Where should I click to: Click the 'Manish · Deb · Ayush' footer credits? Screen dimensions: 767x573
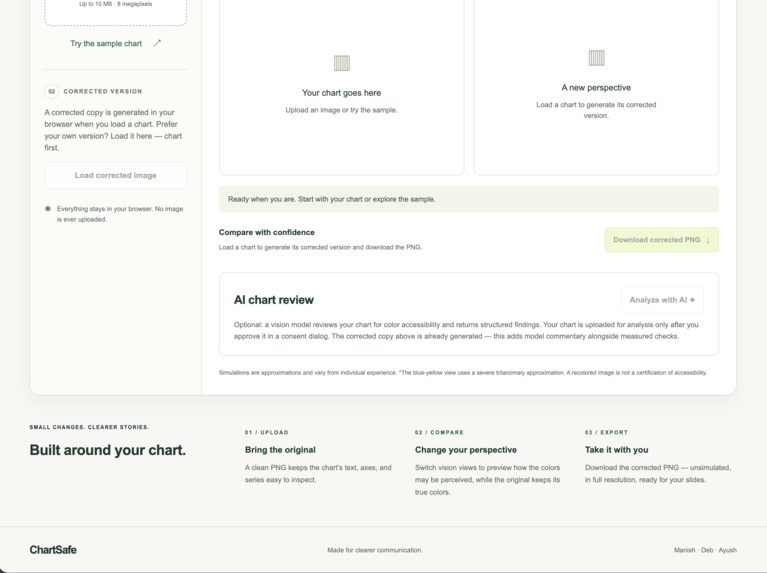pyautogui.click(x=705, y=550)
